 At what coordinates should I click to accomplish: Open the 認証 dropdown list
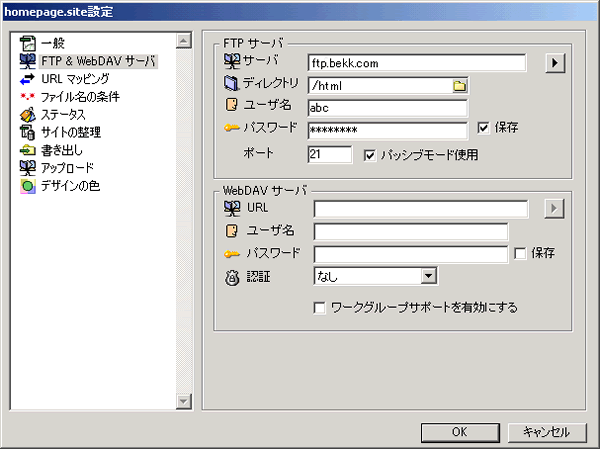click(x=429, y=276)
